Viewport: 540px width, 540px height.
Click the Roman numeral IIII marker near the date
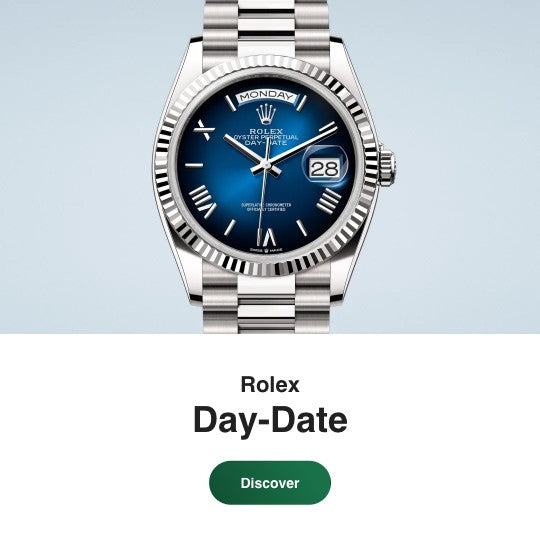[329, 200]
